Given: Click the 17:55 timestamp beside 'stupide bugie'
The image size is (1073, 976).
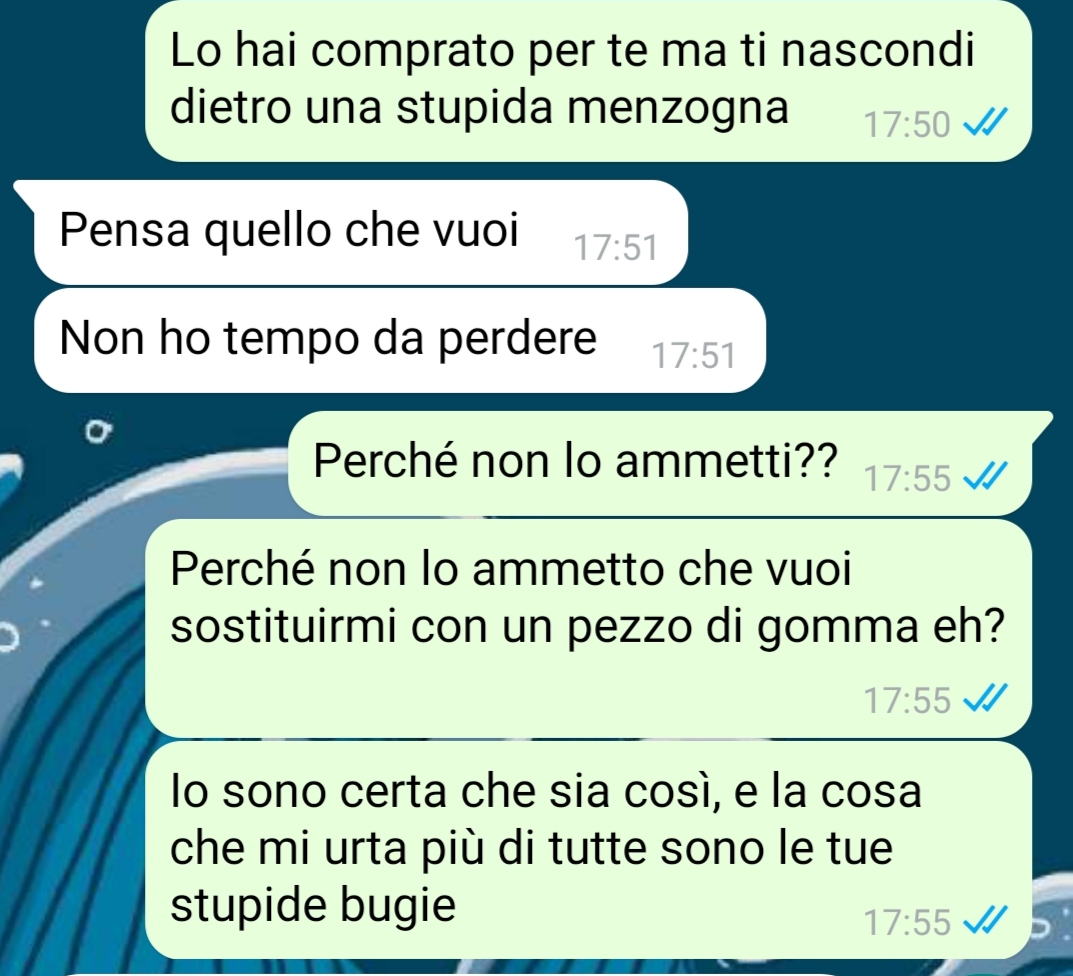Looking at the screenshot, I should pyautogui.click(x=907, y=921).
